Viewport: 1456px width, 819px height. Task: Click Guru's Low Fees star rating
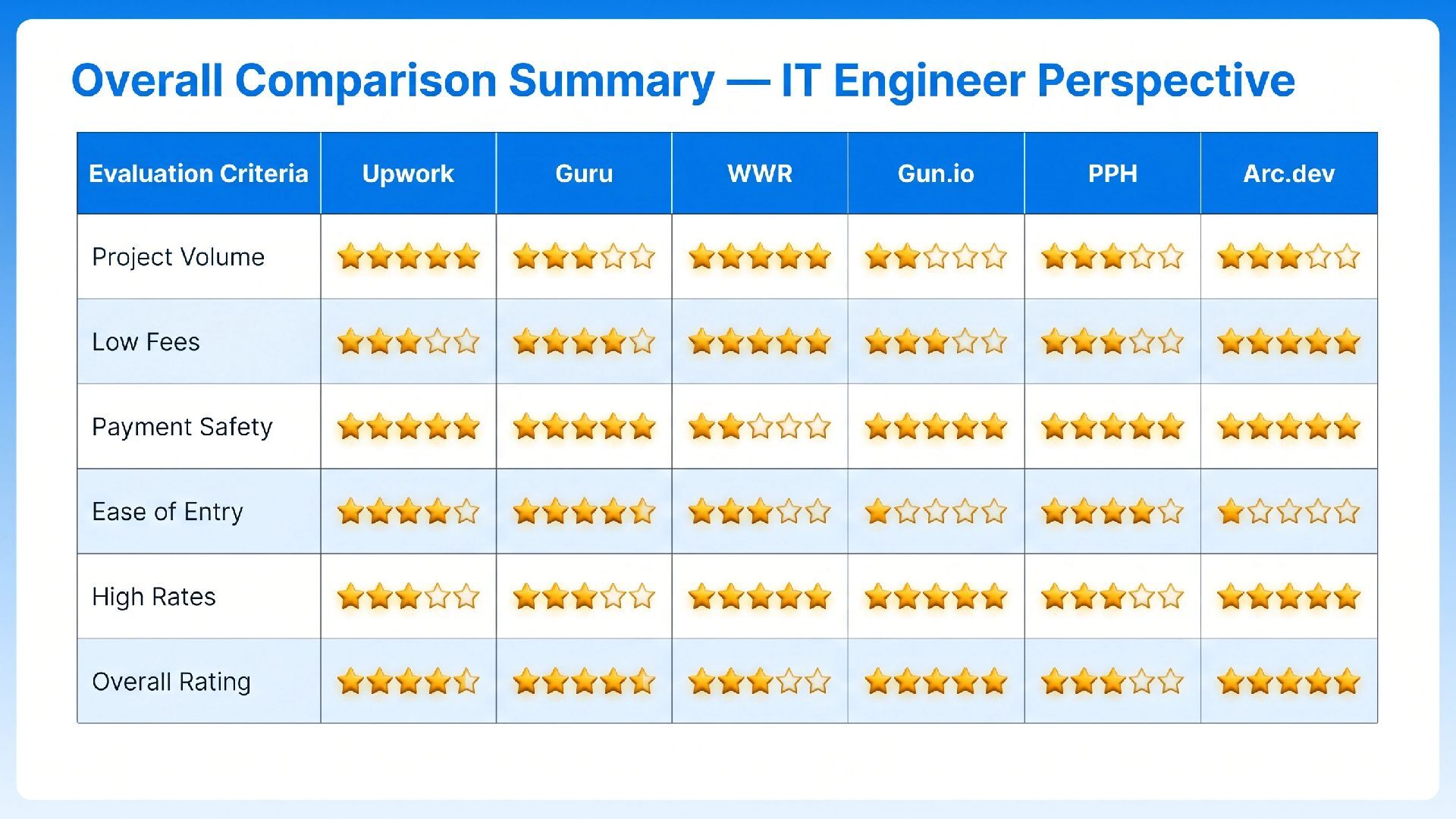(584, 341)
